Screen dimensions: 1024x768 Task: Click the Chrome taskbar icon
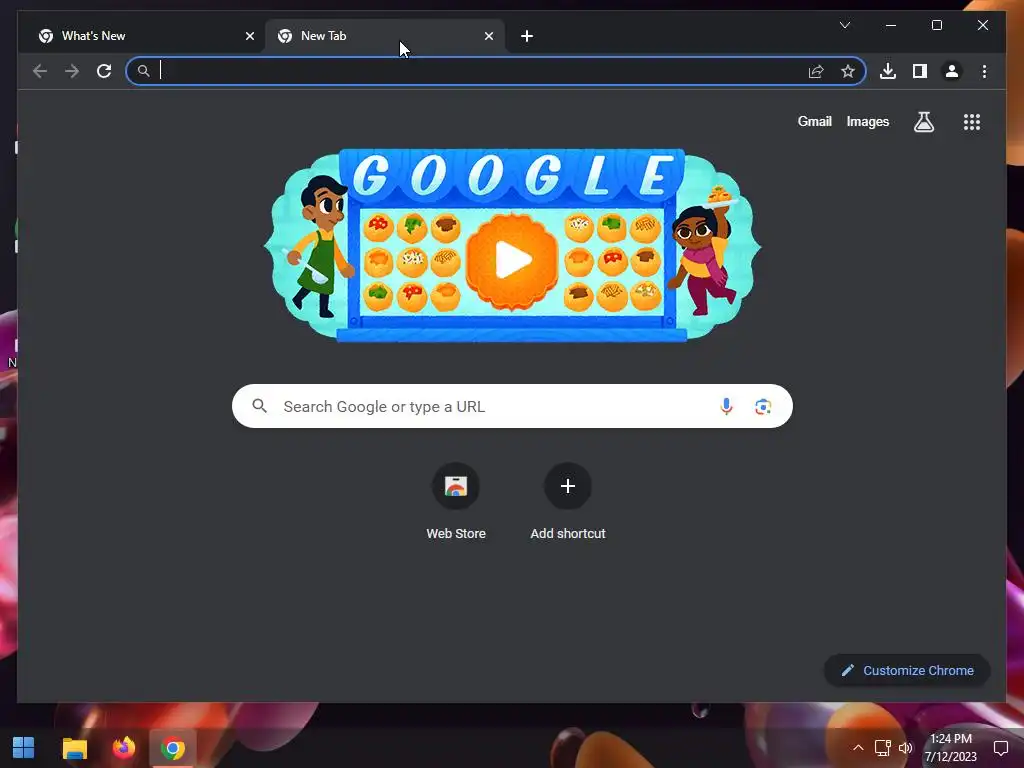pos(172,748)
